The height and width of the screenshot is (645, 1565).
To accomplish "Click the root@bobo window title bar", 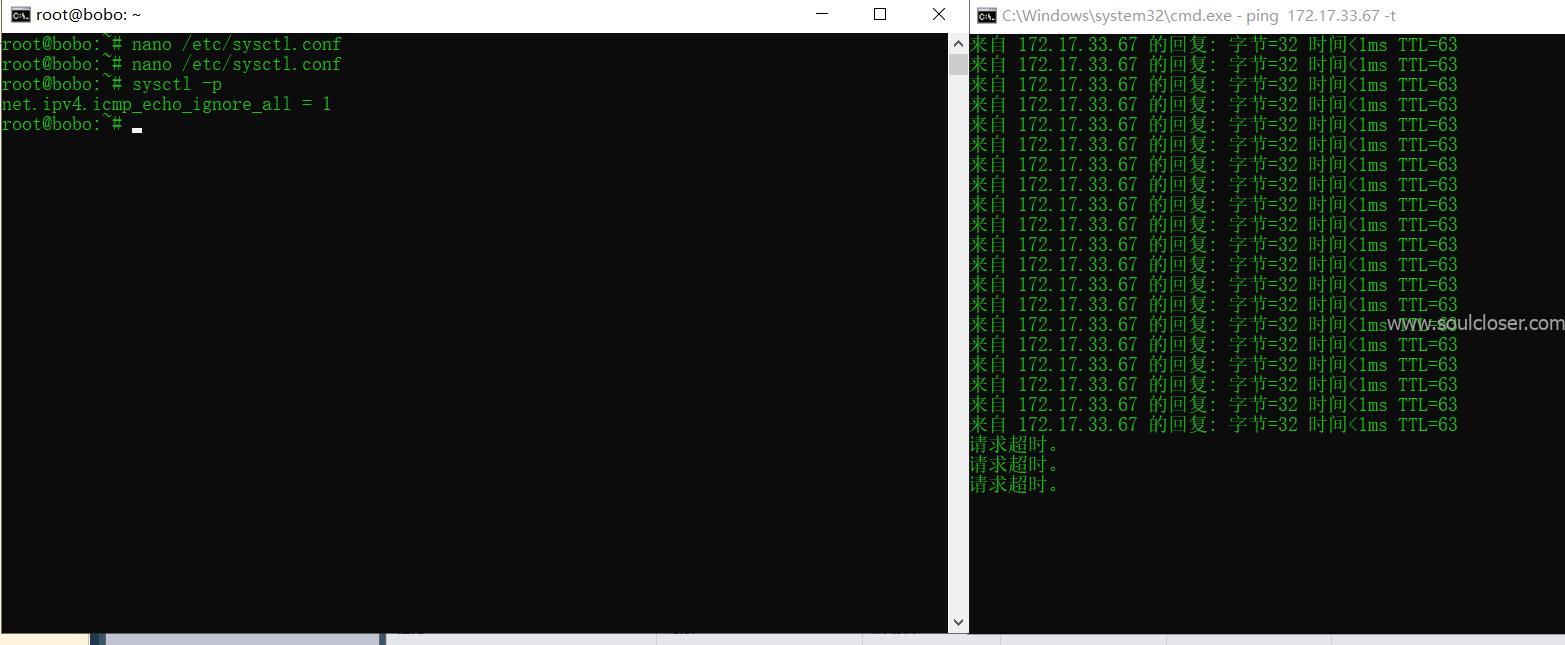I will 400,14.
